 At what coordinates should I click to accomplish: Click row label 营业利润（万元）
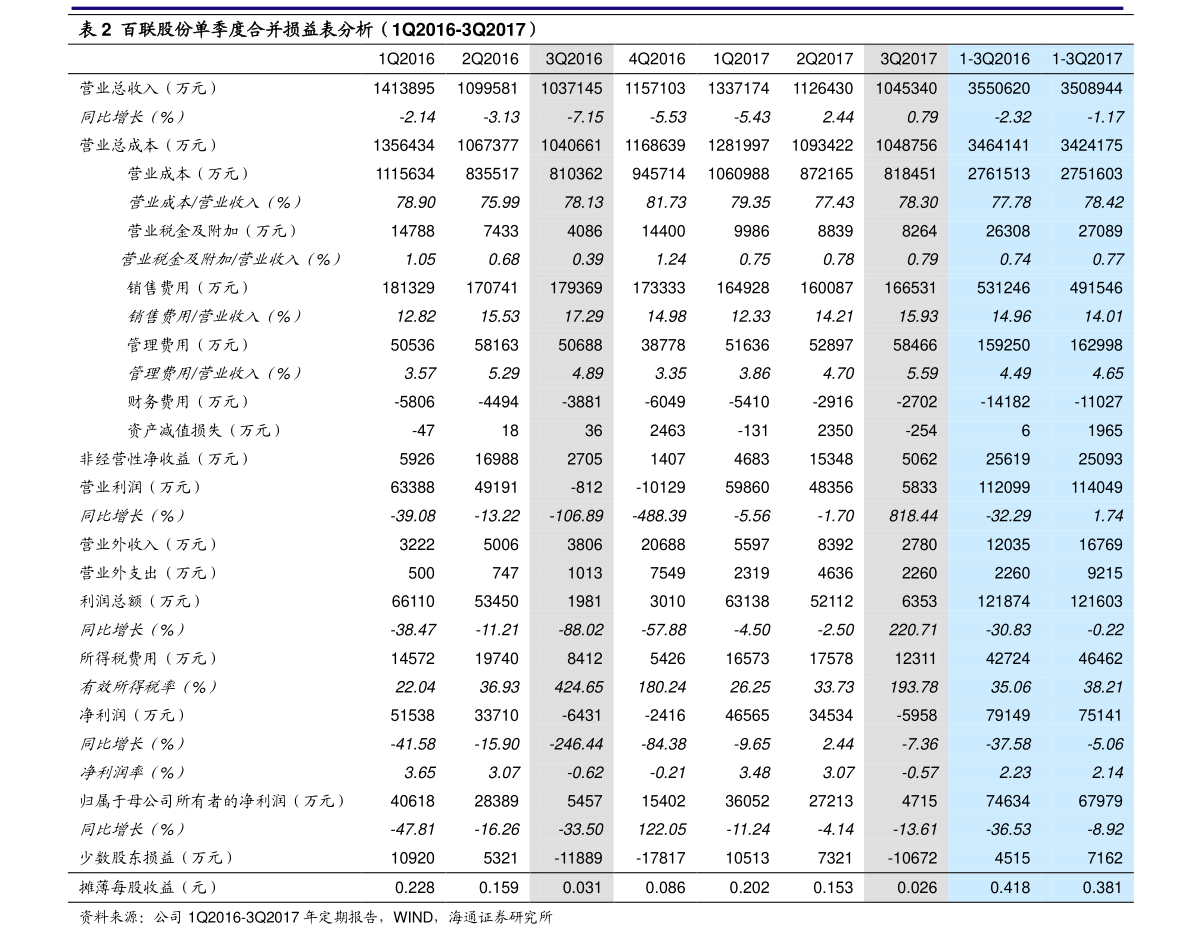tap(141, 487)
